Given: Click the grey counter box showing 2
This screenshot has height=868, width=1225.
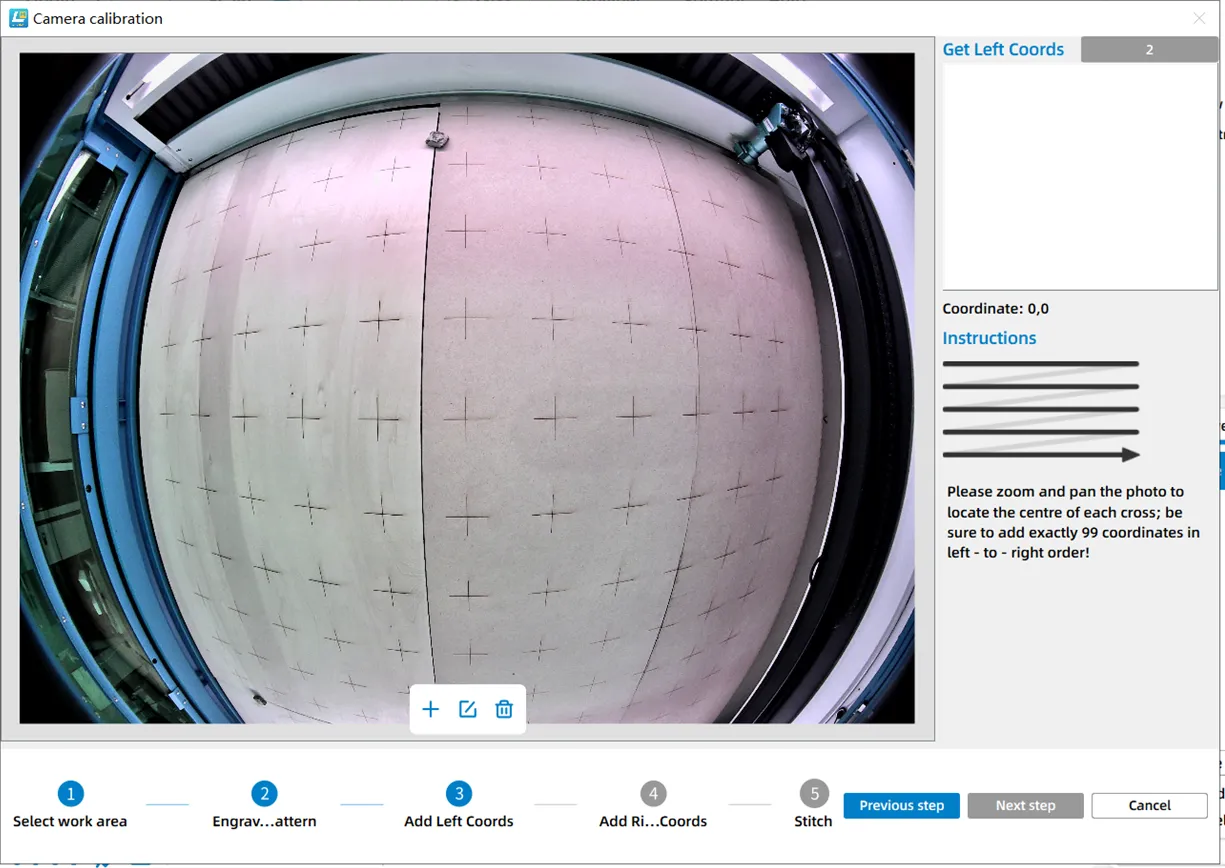Looking at the screenshot, I should (1148, 49).
